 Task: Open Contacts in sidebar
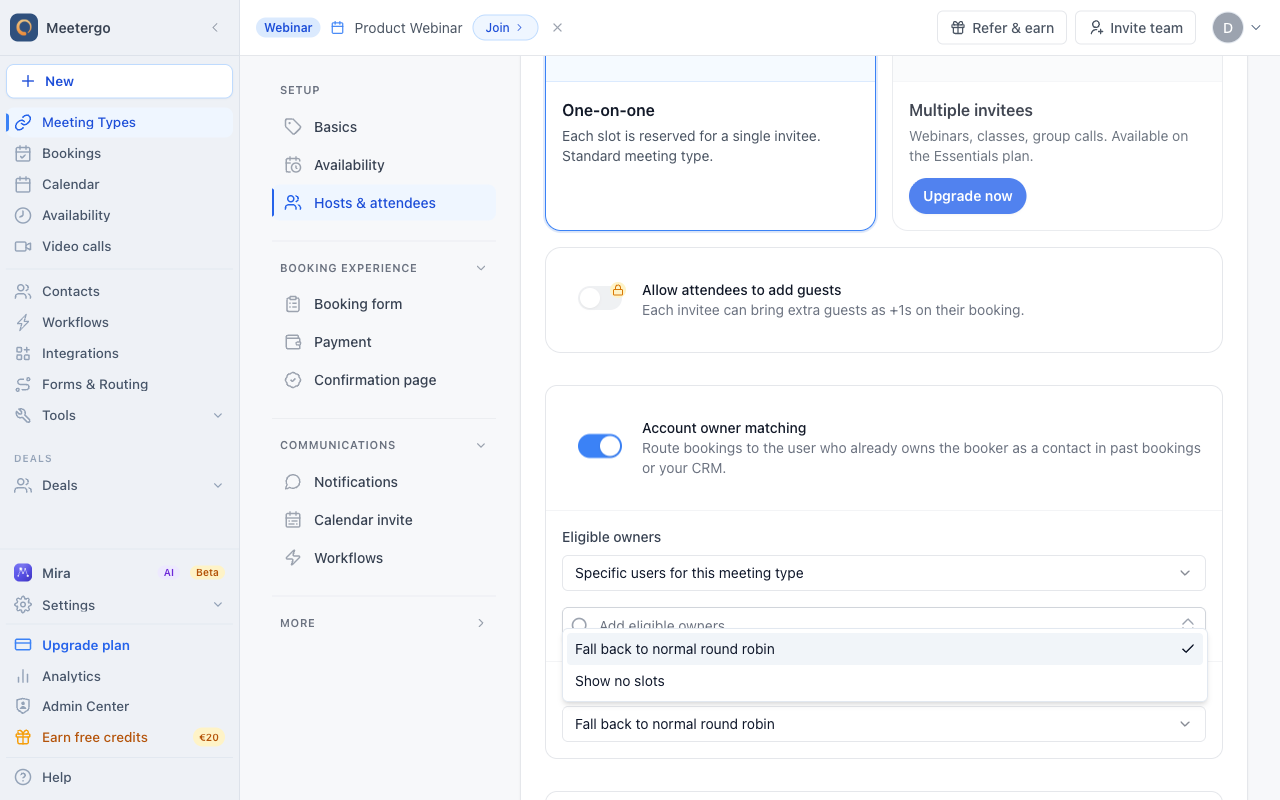(x=120, y=291)
